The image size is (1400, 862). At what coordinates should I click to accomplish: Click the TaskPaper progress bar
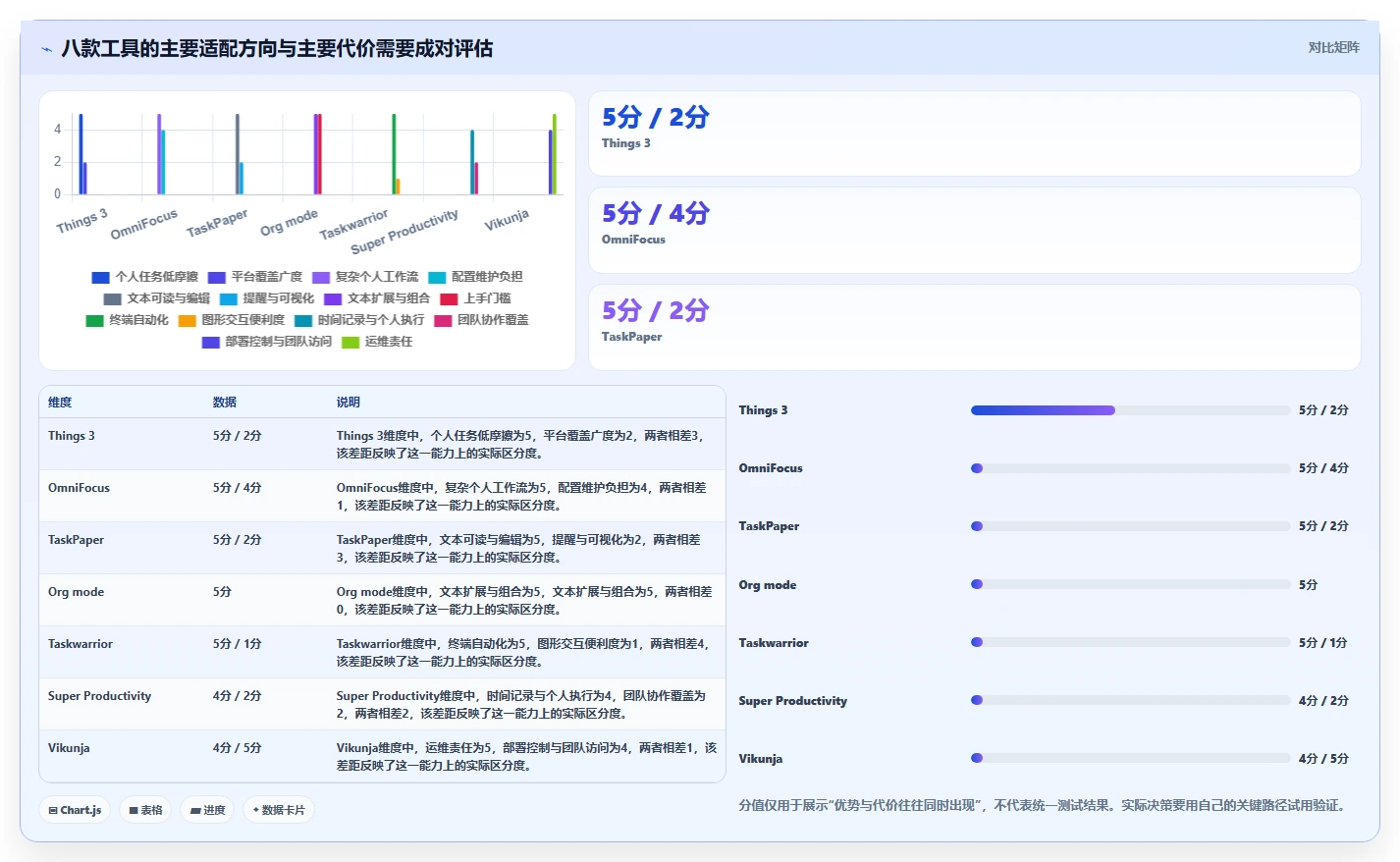pyautogui.click(x=1130, y=526)
